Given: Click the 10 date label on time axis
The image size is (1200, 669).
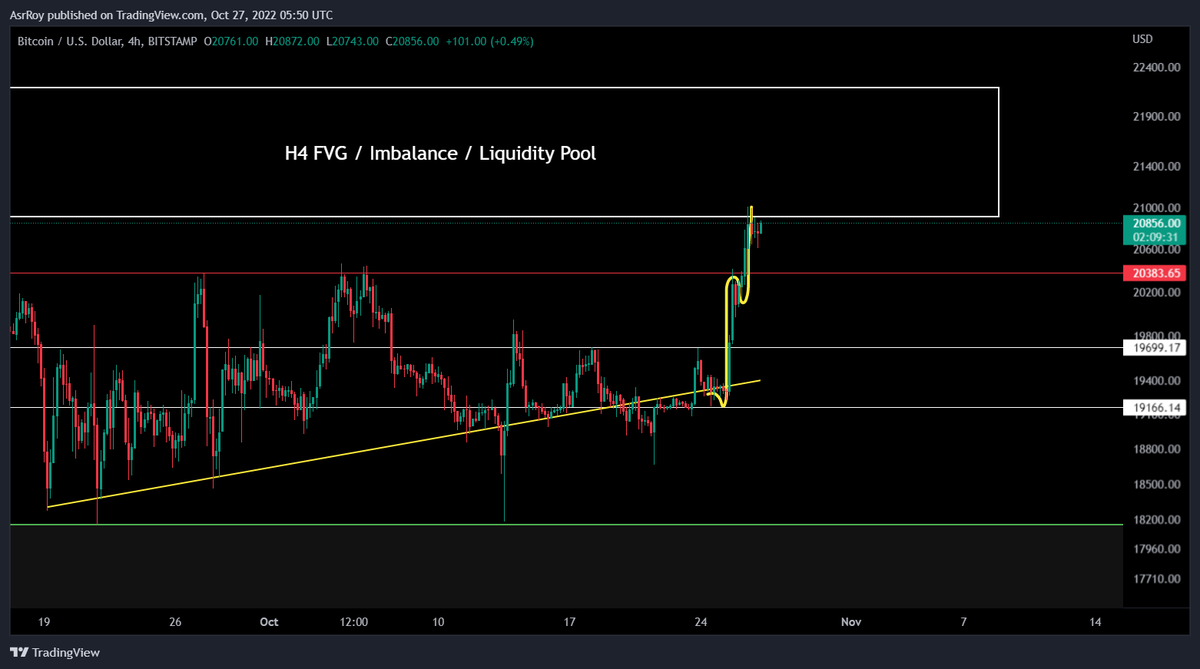Looking at the screenshot, I should pyautogui.click(x=439, y=622).
